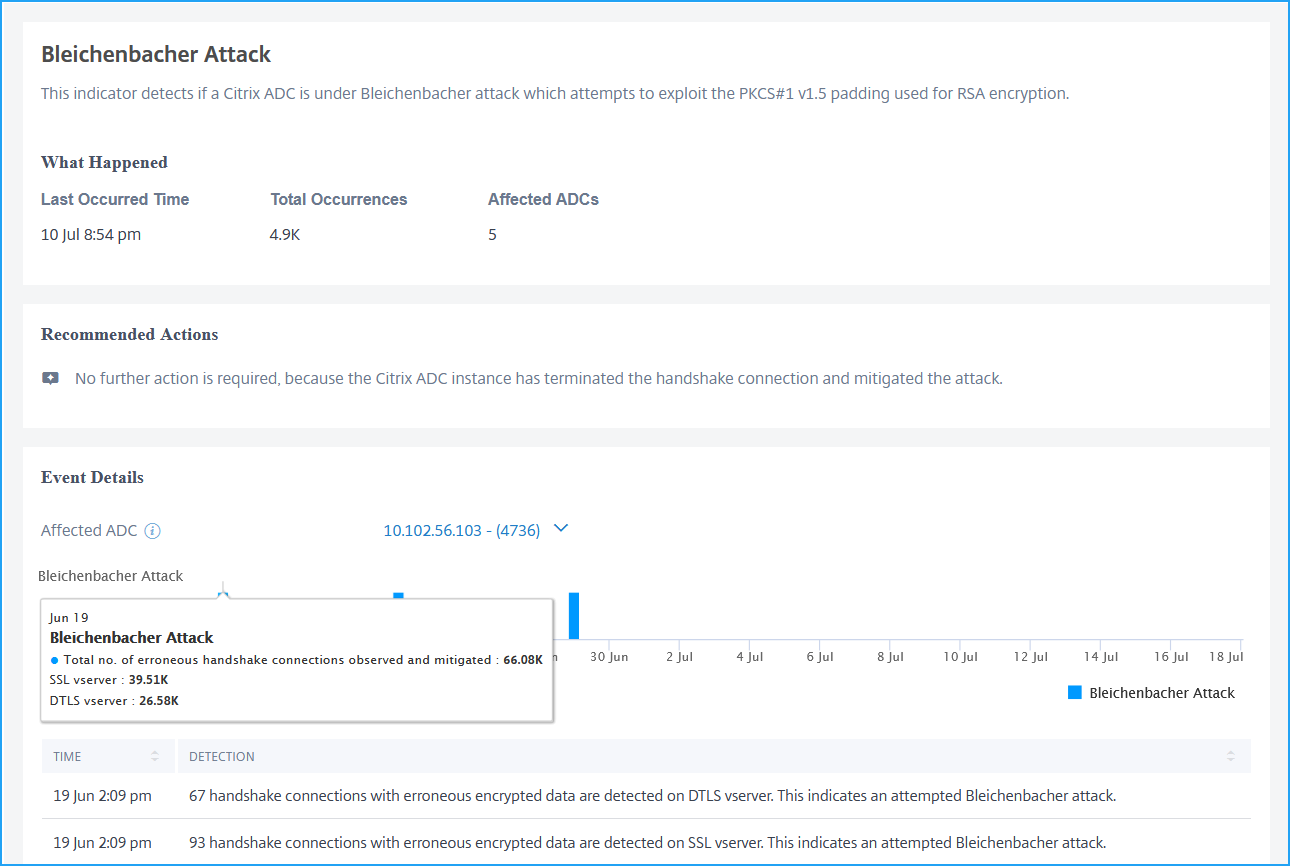This screenshot has height=866, width=1290.
Task: Click the Event Details heading
Action: pos(92,477)
